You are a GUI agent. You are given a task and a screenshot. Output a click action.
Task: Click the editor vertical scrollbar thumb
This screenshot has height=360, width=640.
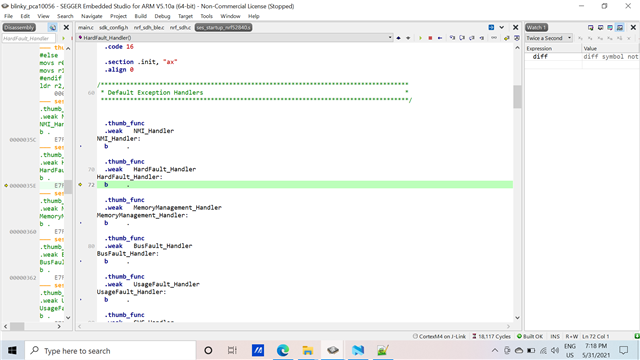517,97
